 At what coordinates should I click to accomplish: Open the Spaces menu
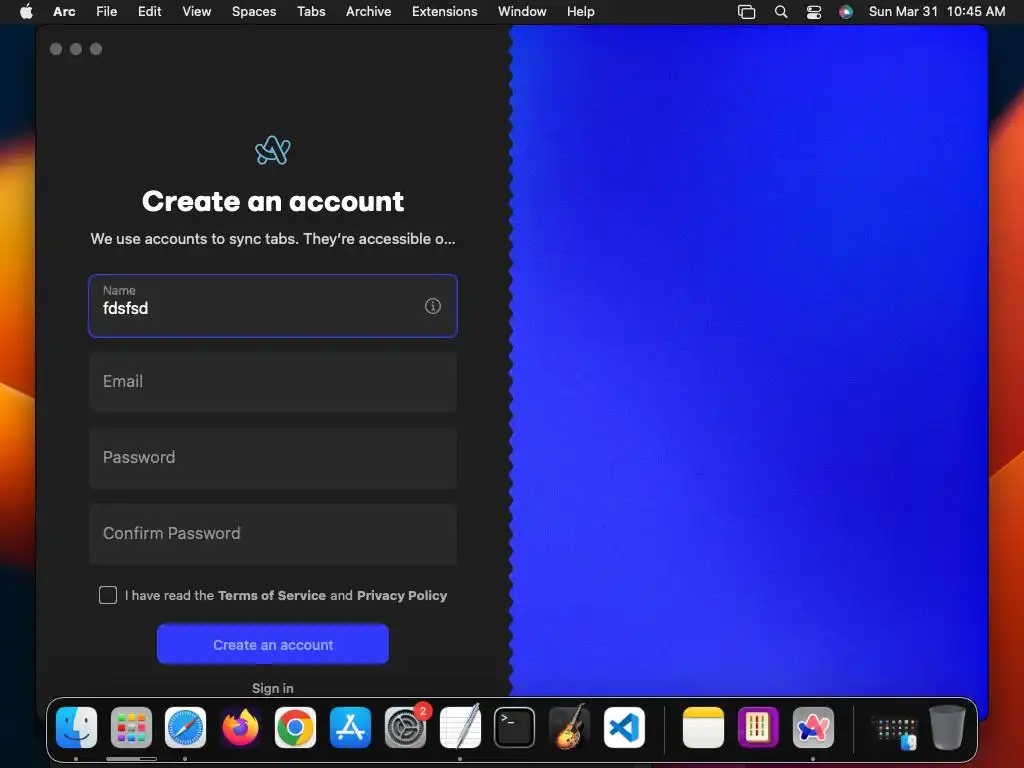254,11
